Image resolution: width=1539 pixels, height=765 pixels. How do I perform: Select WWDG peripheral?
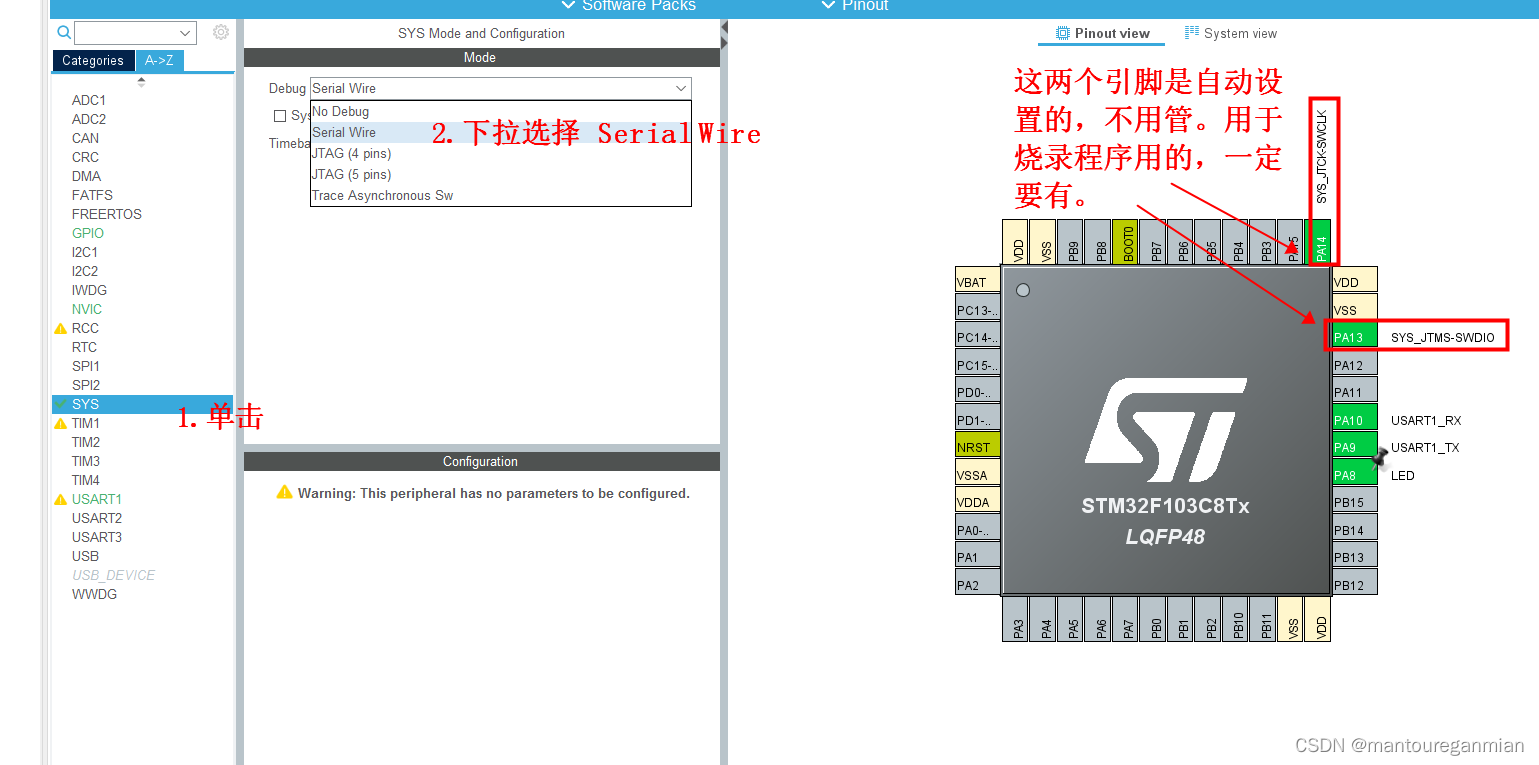click(94, 594)
